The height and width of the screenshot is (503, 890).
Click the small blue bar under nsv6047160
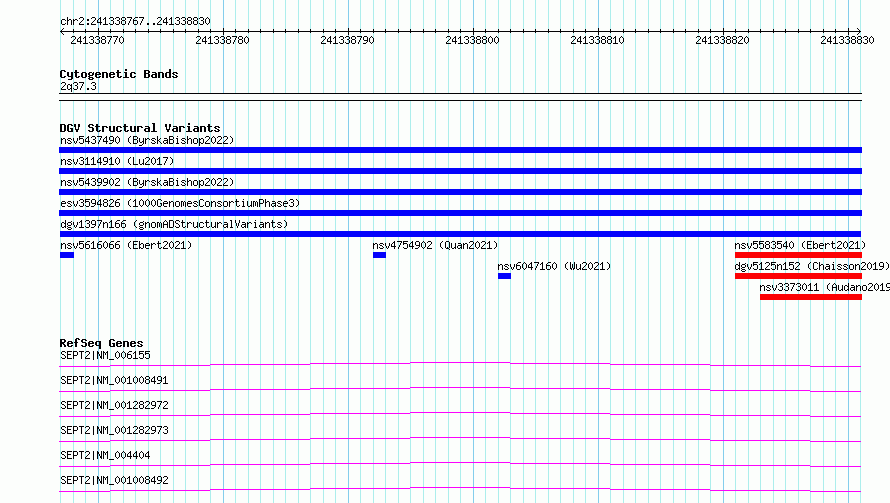504,276
